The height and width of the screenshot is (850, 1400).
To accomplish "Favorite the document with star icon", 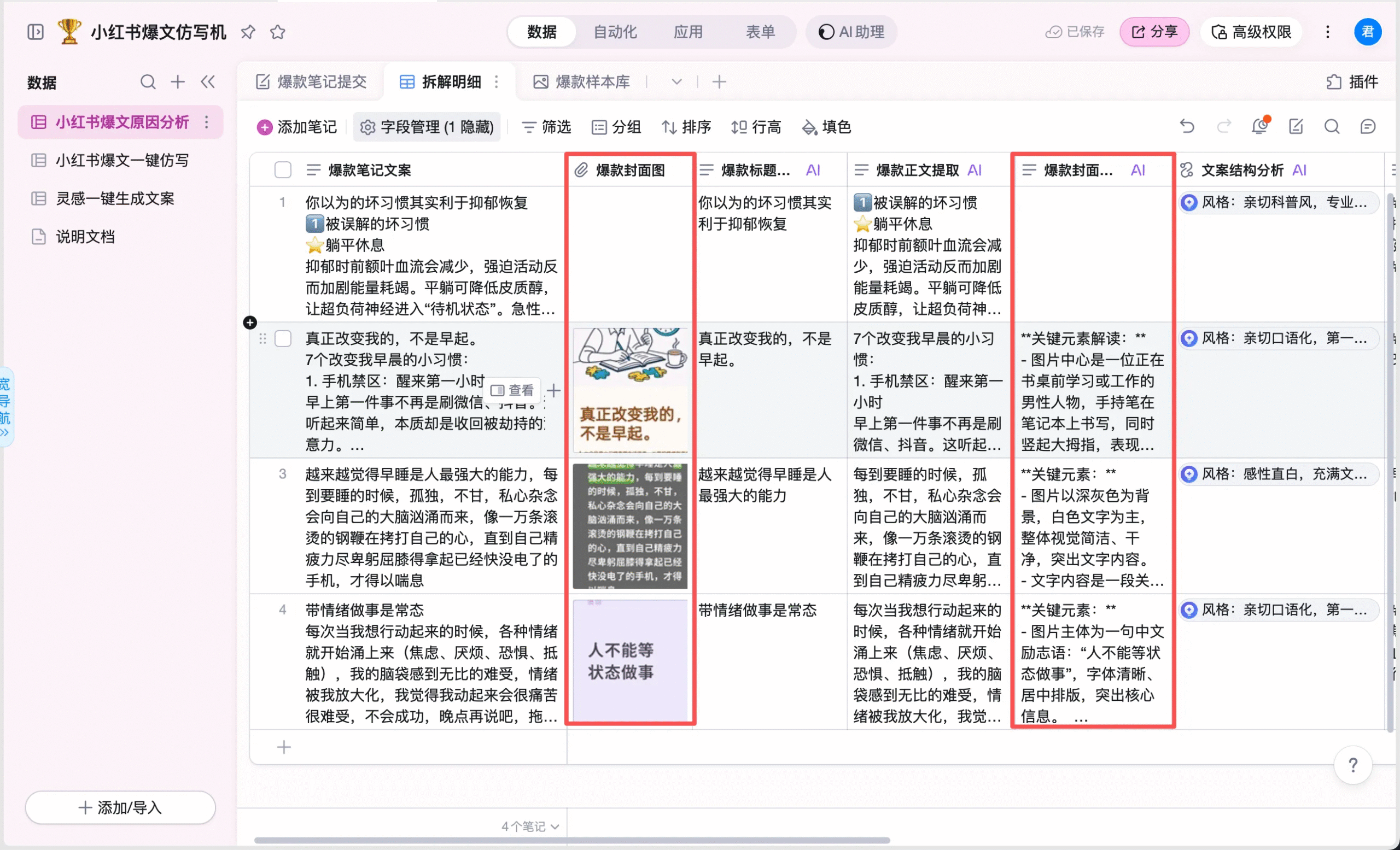I will [277, 32].
